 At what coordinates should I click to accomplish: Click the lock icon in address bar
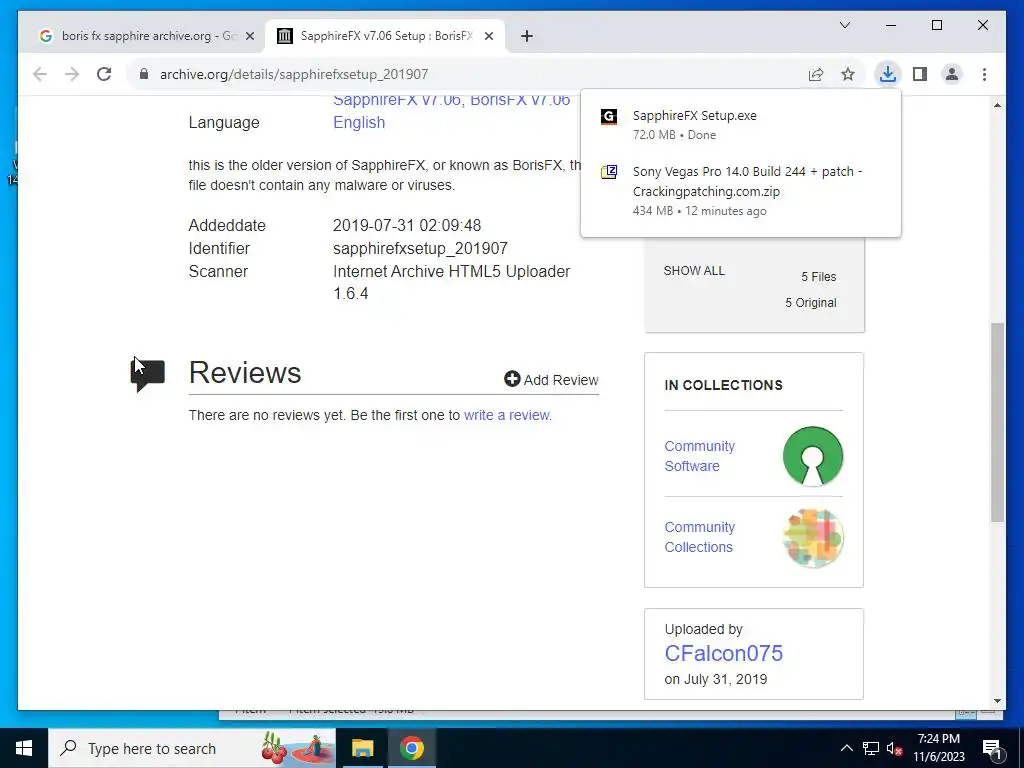(x=144, y=74)
